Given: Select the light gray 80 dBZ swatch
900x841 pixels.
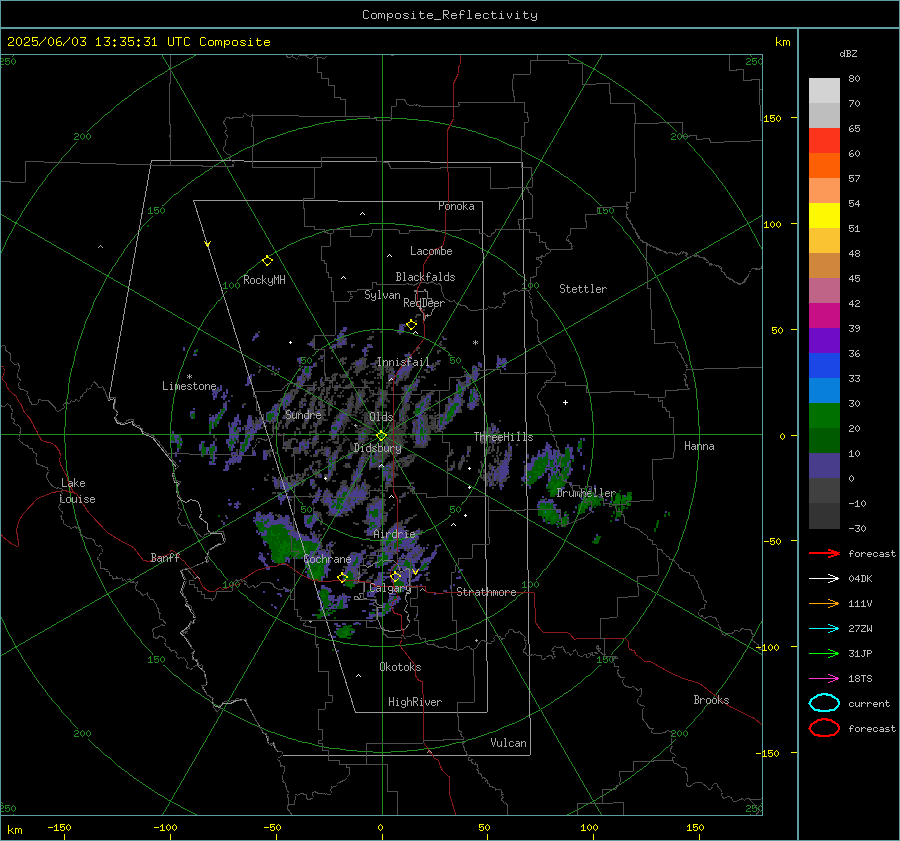Looking at the screenshot, I should click(824, 90).
